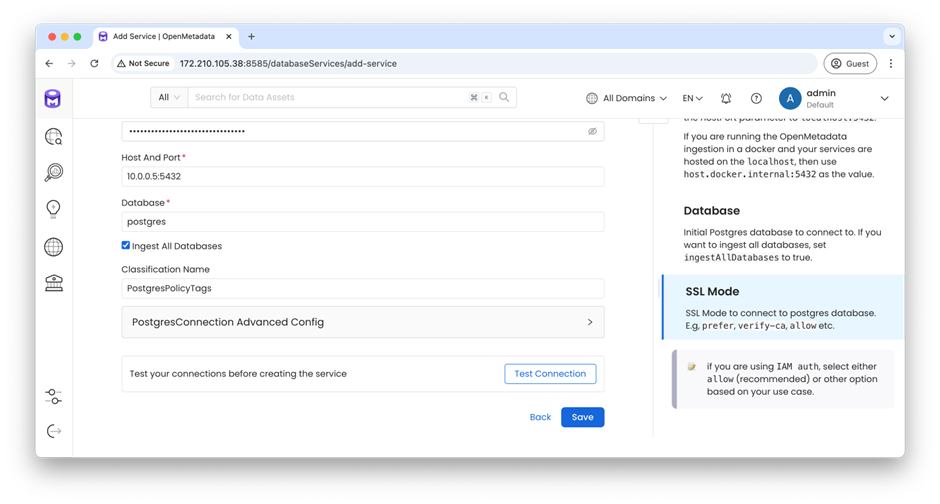Click the note icon in IAM tip
This screenshot has width=940, height=504.
[x=691, y=367]
